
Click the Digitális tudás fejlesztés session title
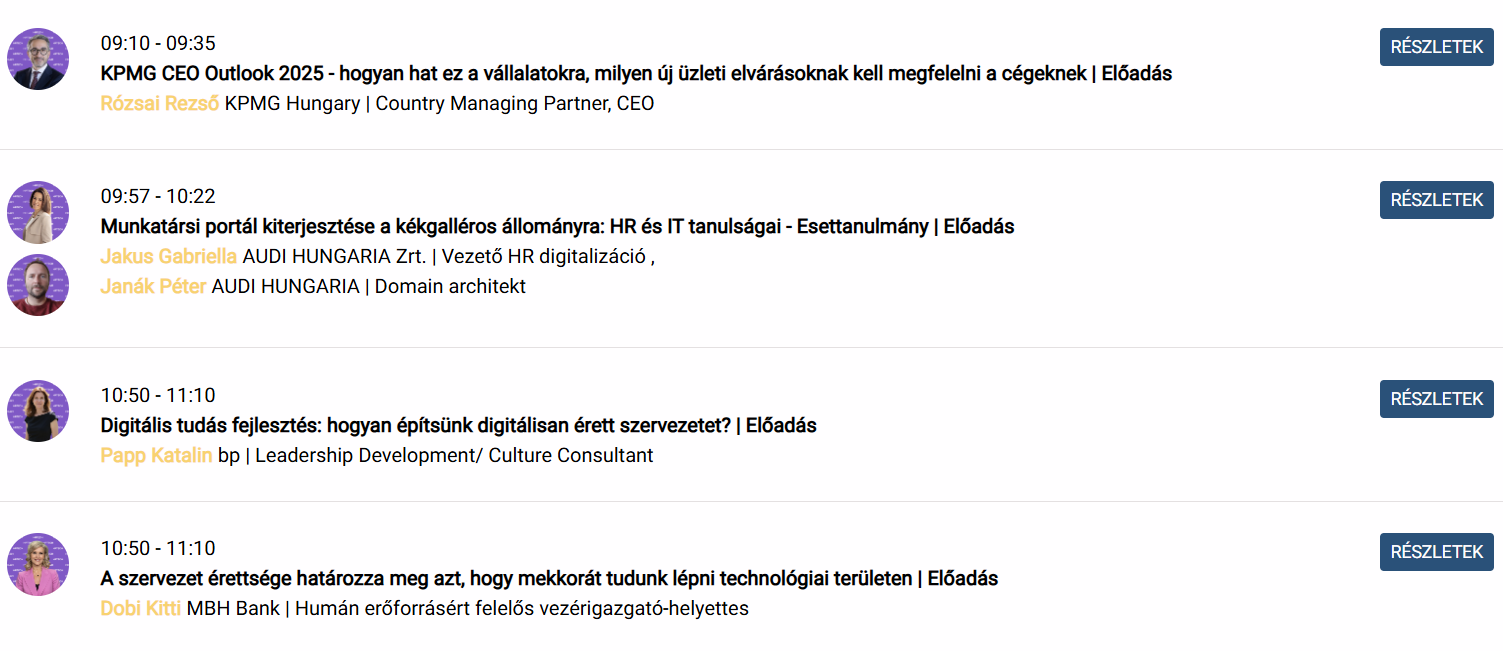point(458,425)
